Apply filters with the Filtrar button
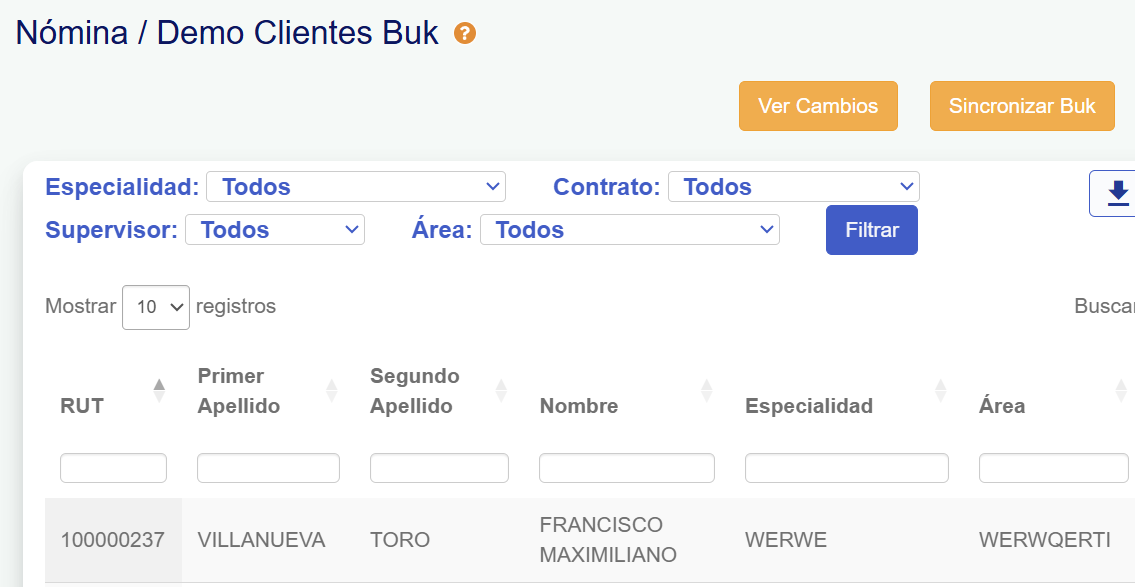The height and width of the screenshot is (587, 1135). [871, 230]
